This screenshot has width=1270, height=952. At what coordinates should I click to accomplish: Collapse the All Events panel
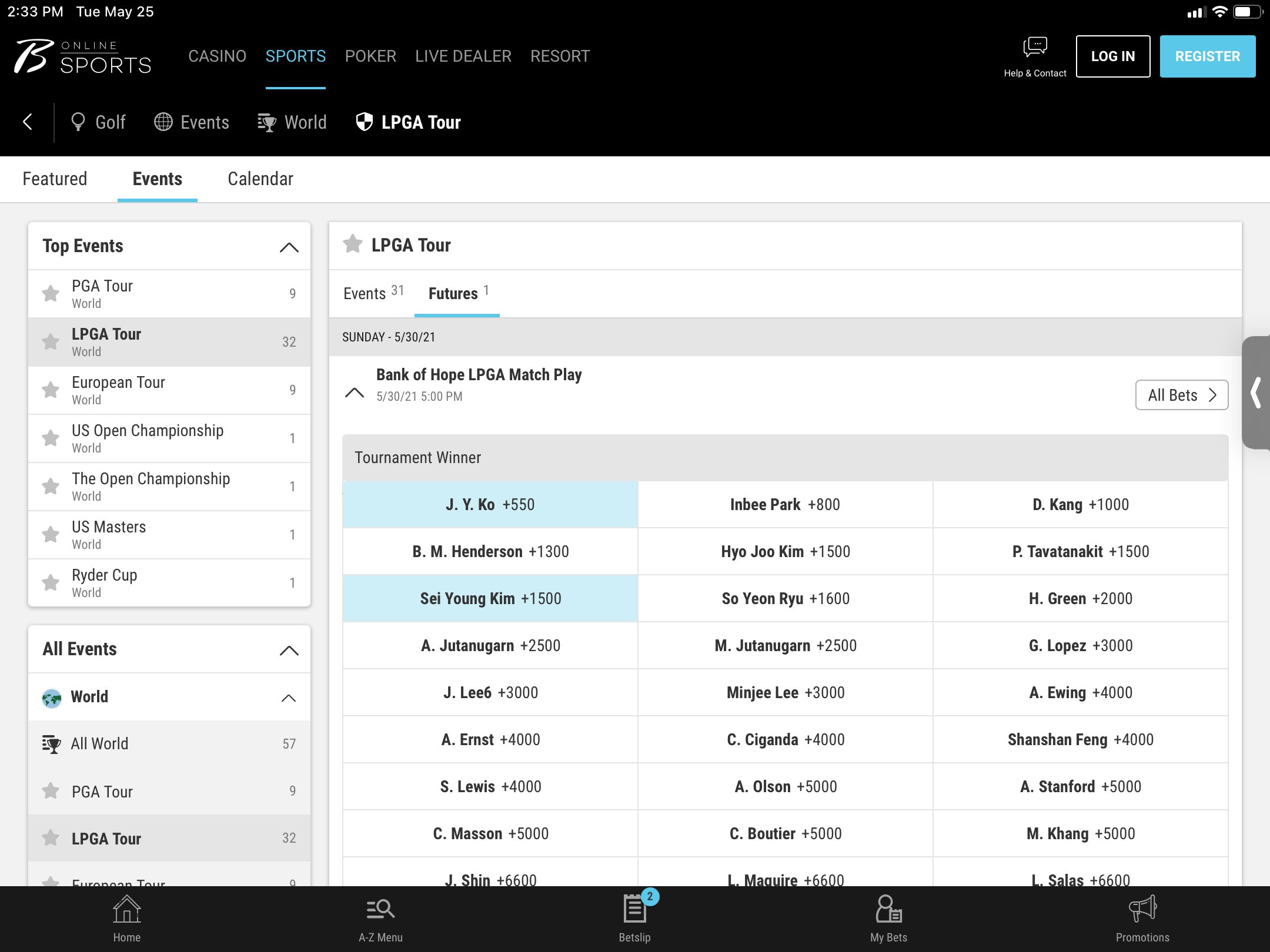(x=289, y=651)
